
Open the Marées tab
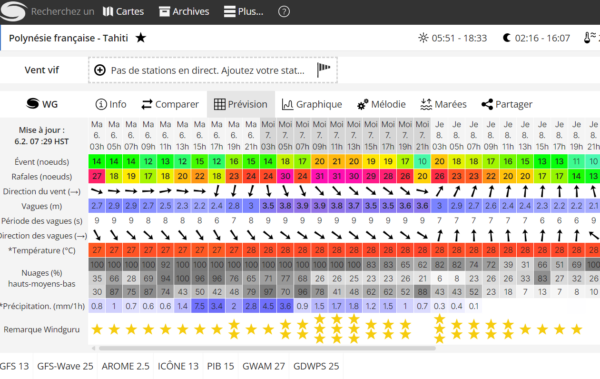[x=443, y=104]
